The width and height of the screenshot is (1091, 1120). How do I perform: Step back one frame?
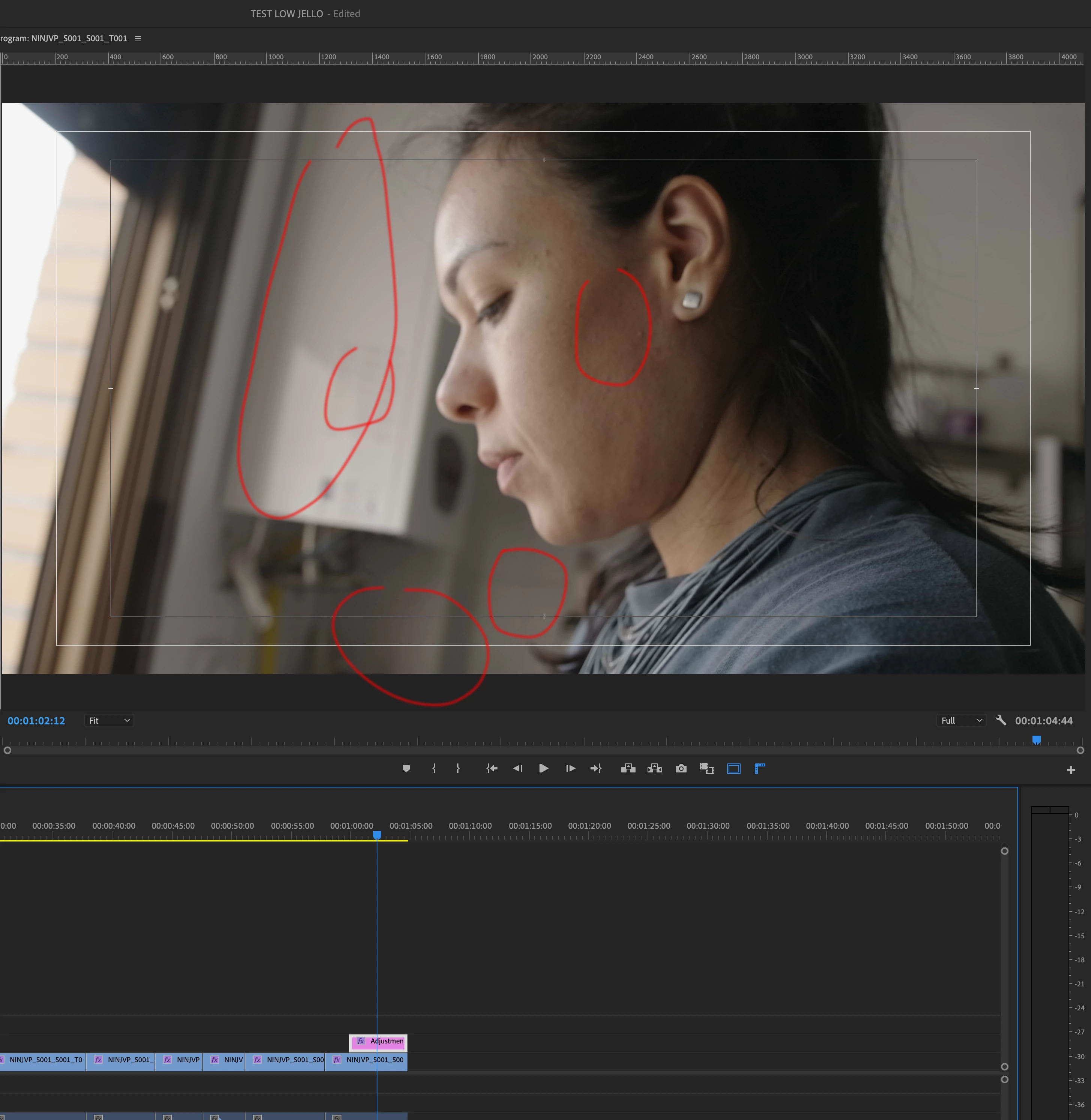[x=517, y=769]
